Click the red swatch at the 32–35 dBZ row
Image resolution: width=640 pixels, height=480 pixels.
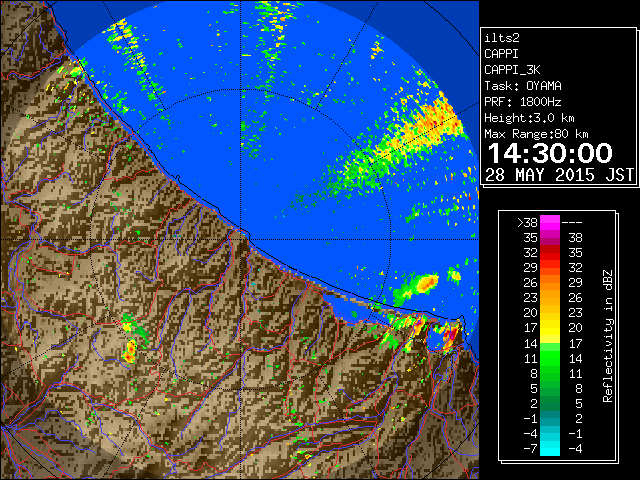tap(550, 253)
